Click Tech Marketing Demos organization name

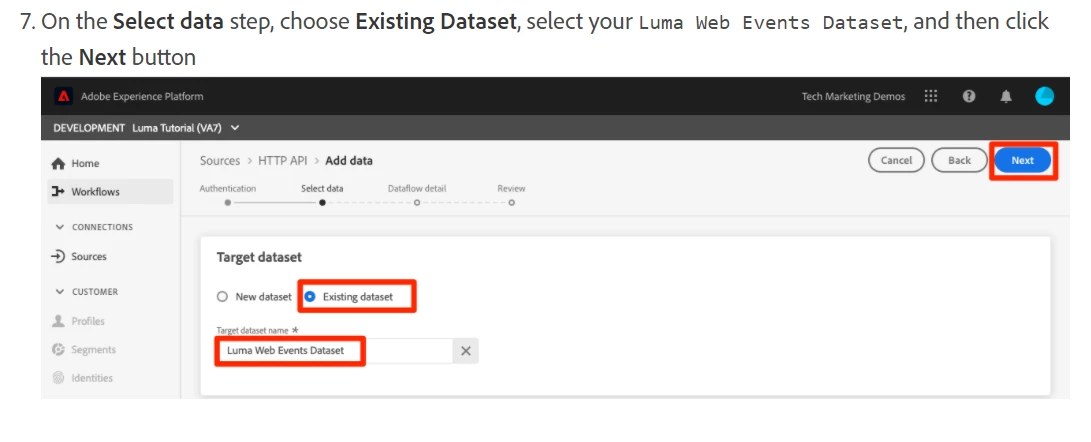853,96
